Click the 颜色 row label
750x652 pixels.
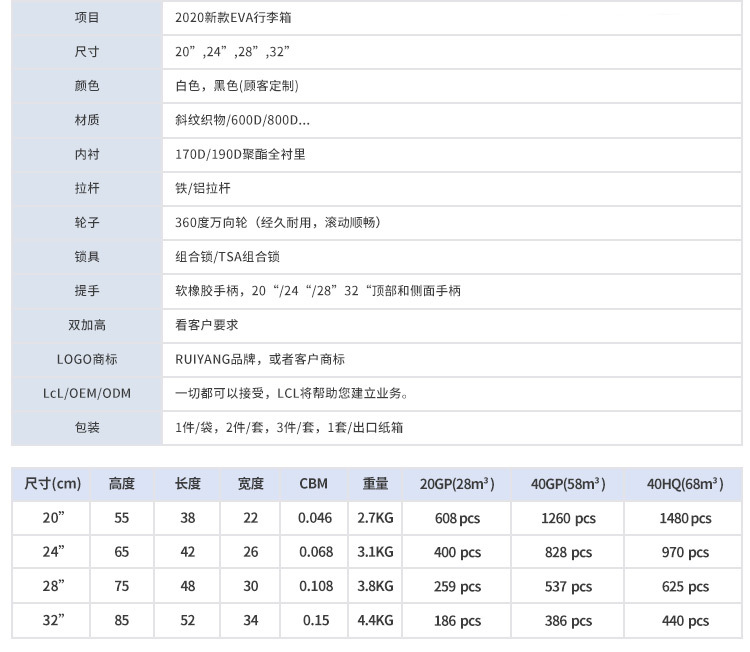point(87,86)
